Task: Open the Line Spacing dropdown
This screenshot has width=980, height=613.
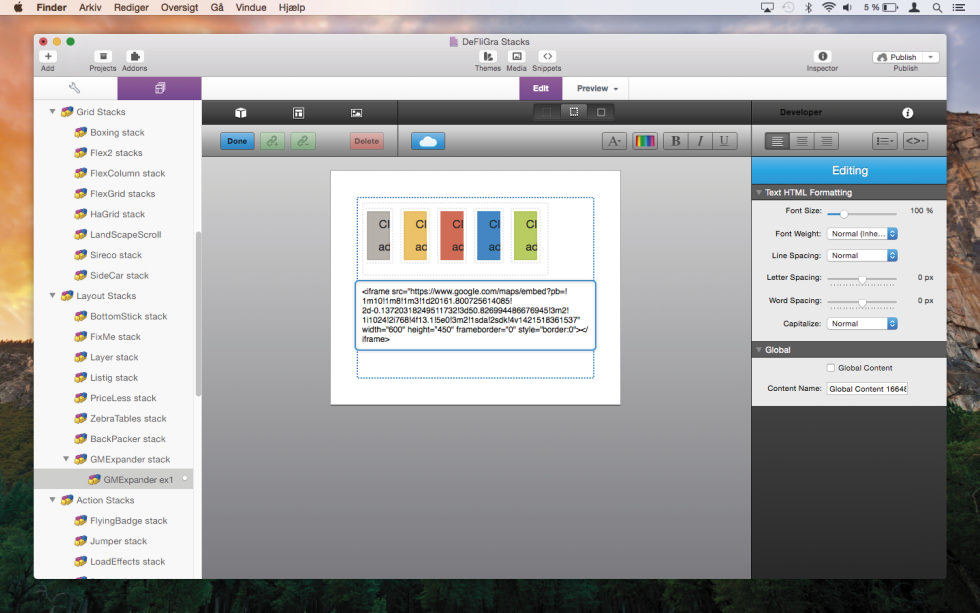Action: click(862, 256)
